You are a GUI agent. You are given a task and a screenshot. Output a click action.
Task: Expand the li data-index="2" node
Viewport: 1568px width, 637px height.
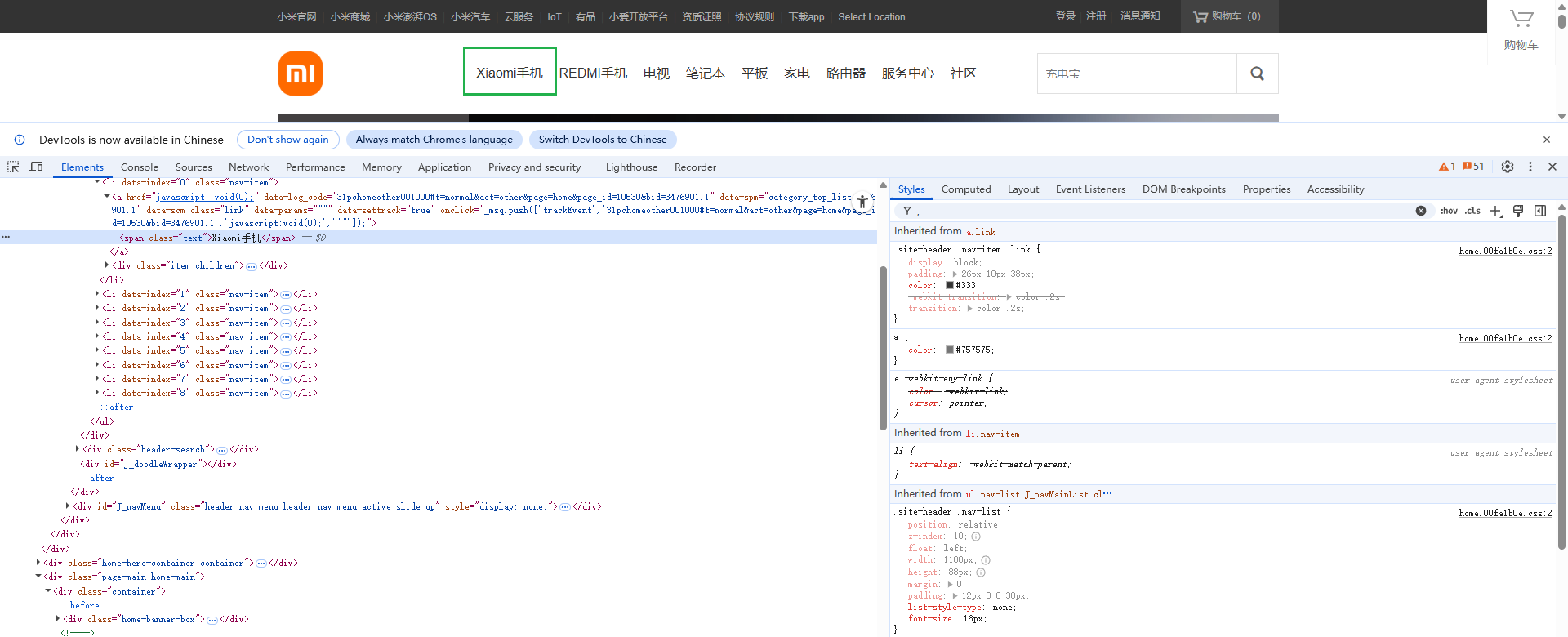pos(97,308)
